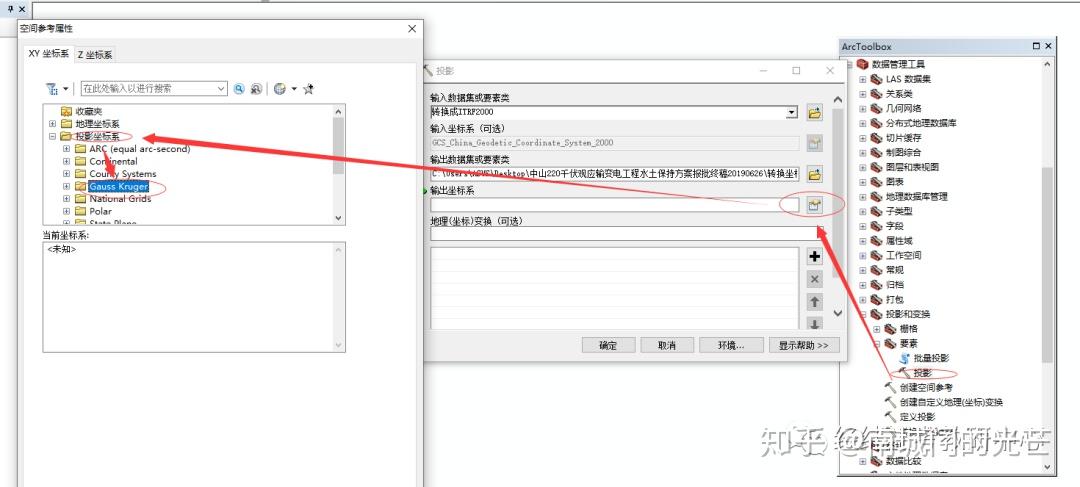This screenshot has width=1080, height=487.
Task: Open the search box dropdown chevron
Action: point(221,88)
